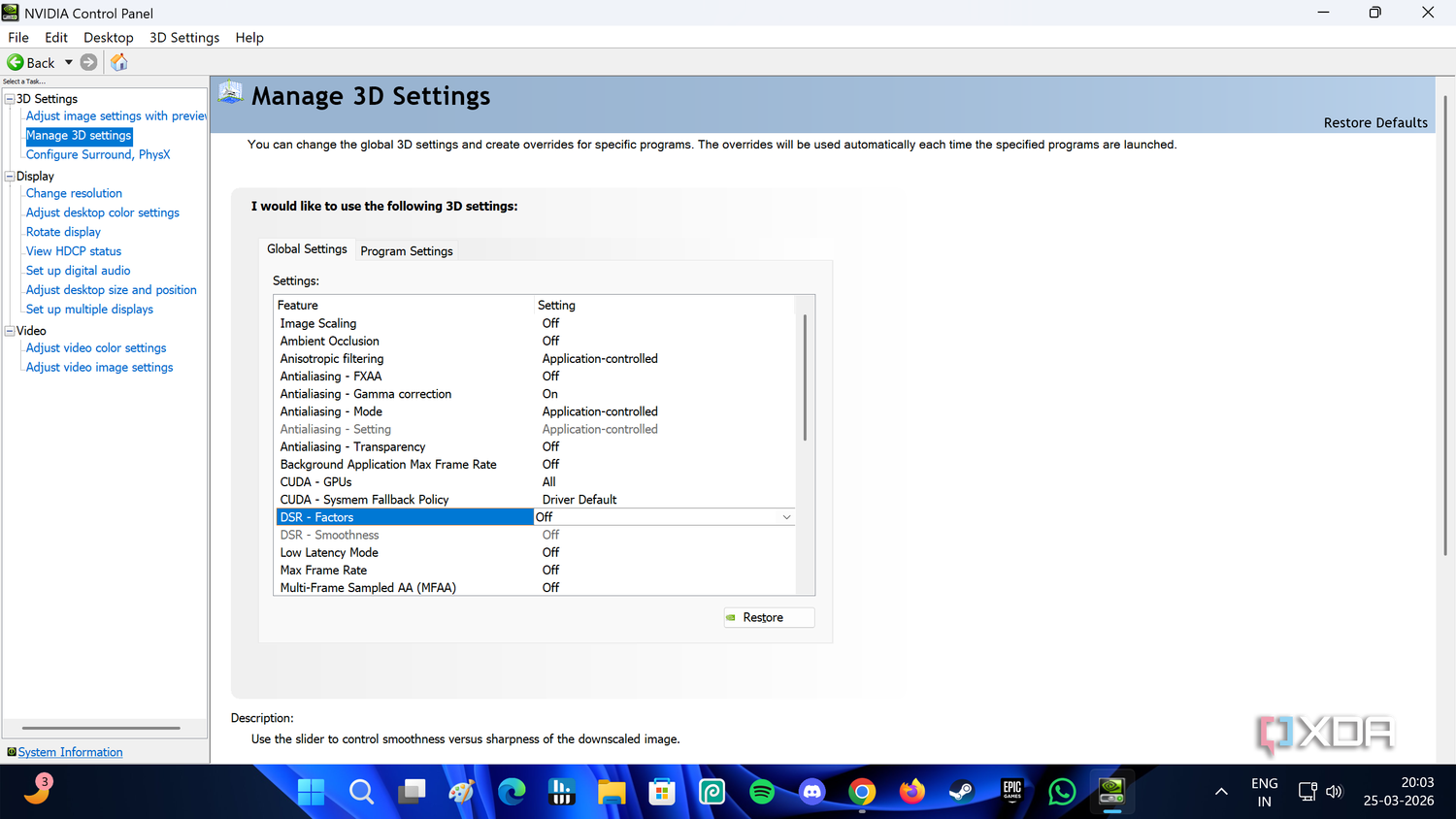The height and width of the screenshot is (819, 1456).
Task: Open Change resolution in the sidebar
Action: (74, 193)
